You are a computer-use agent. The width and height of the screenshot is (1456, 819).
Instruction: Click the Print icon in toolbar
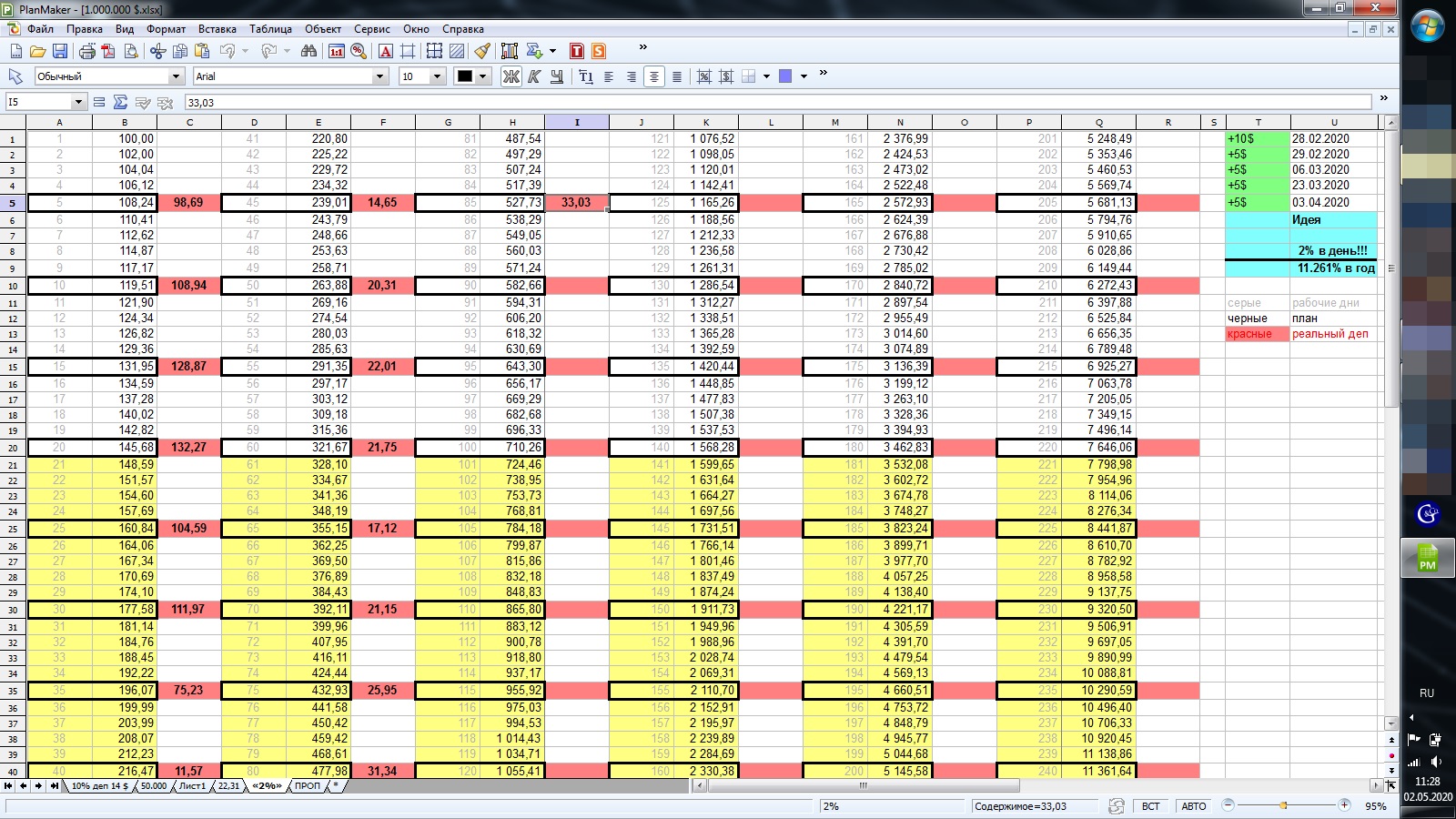coord(87,51)
